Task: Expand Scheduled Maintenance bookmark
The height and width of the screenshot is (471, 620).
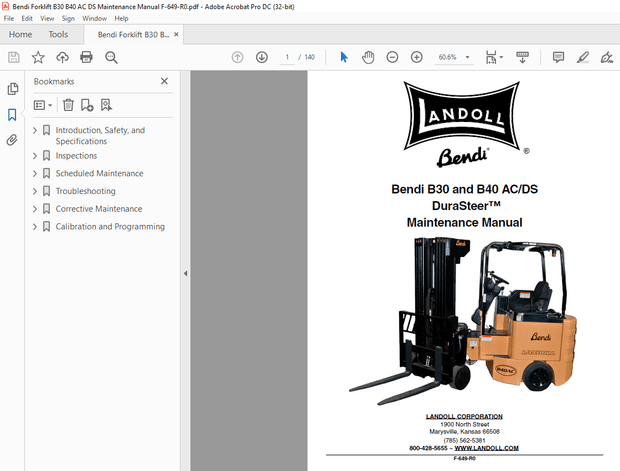Action: (35, 173)
